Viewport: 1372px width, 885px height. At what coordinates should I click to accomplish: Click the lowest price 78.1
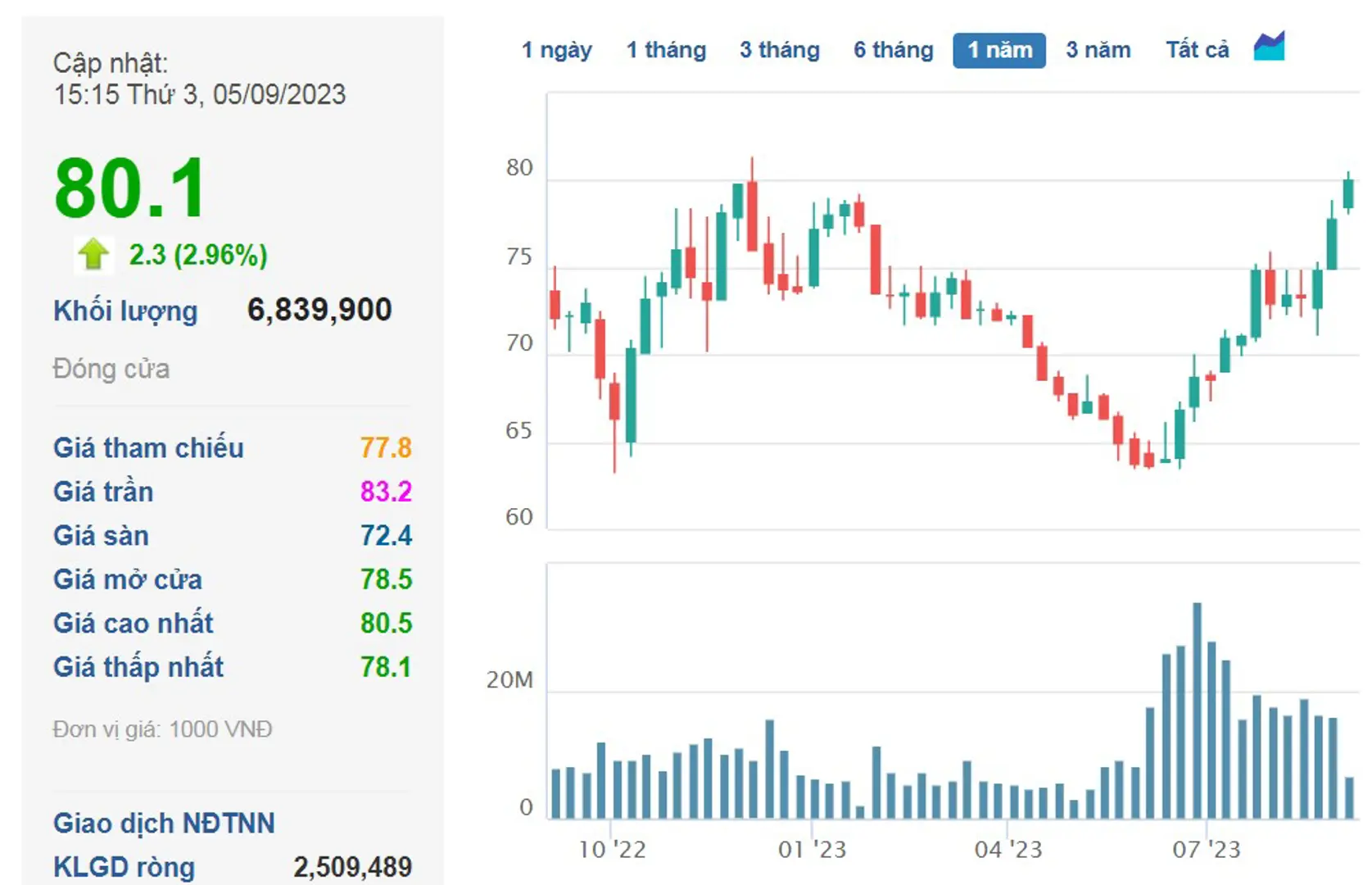(386, 667)
